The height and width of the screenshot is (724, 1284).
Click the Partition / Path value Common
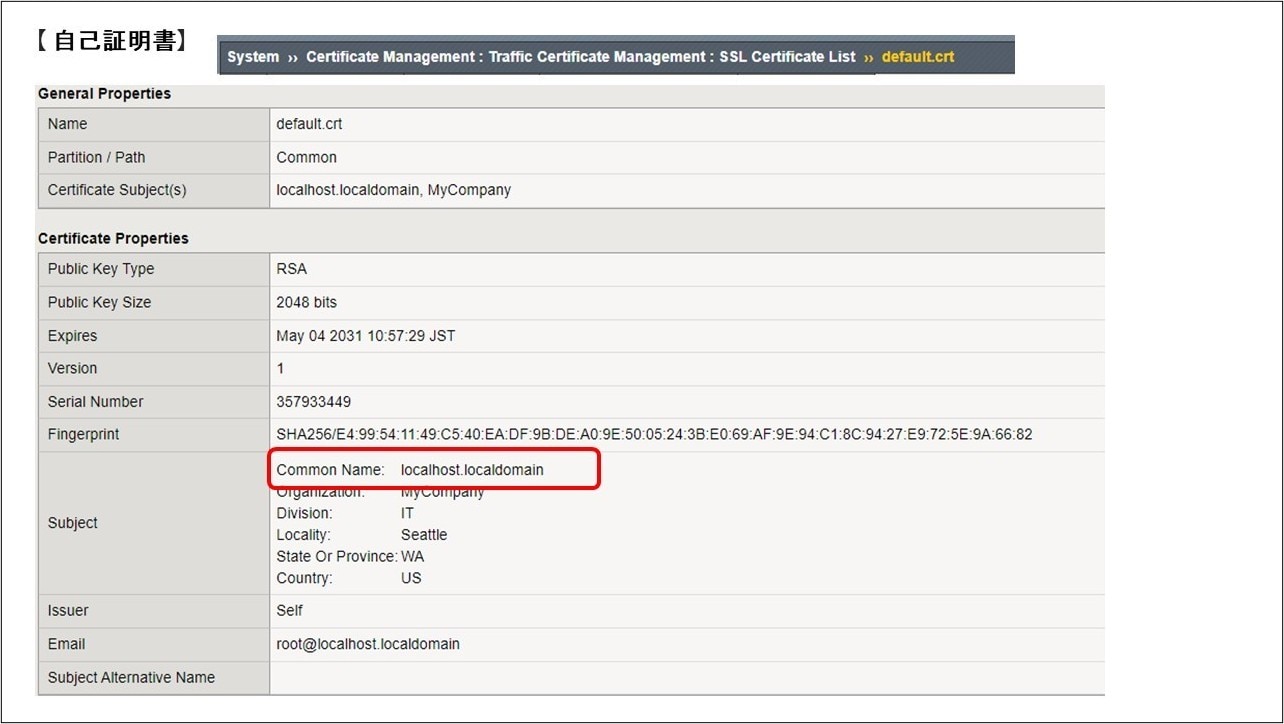pos(306,157)
